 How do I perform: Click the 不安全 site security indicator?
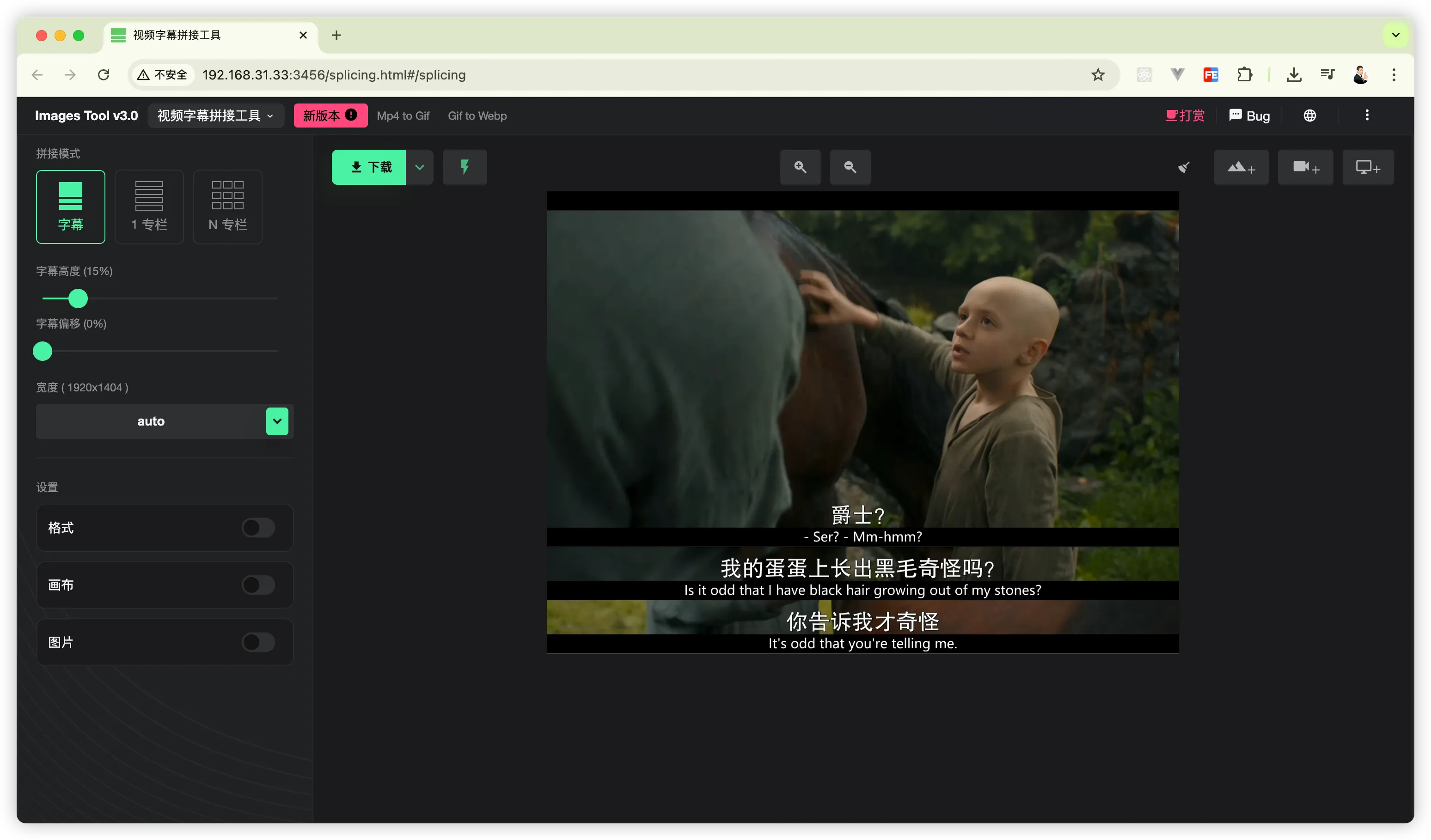(162, 75)
